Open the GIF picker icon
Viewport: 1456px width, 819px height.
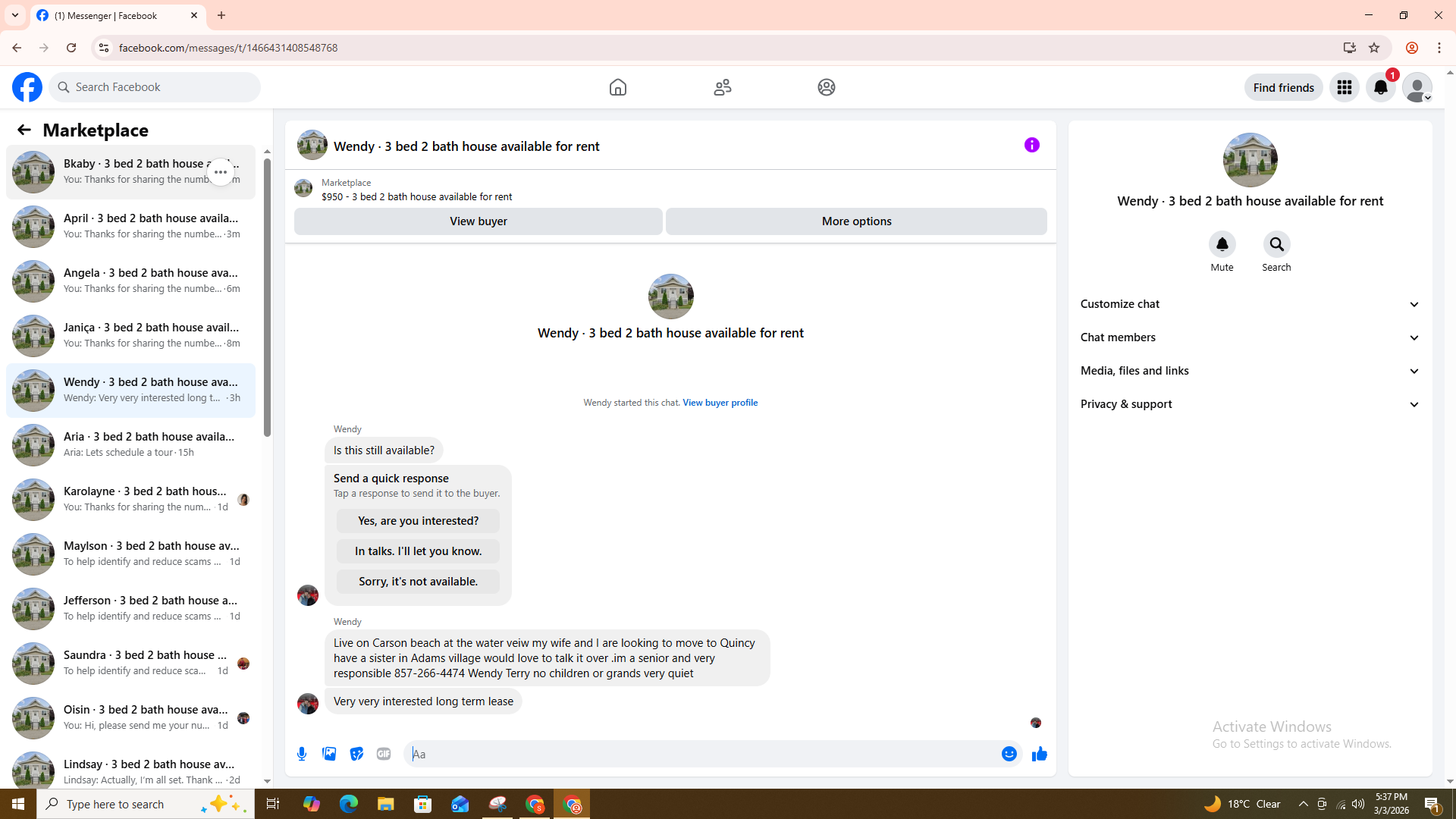(384, 754)
